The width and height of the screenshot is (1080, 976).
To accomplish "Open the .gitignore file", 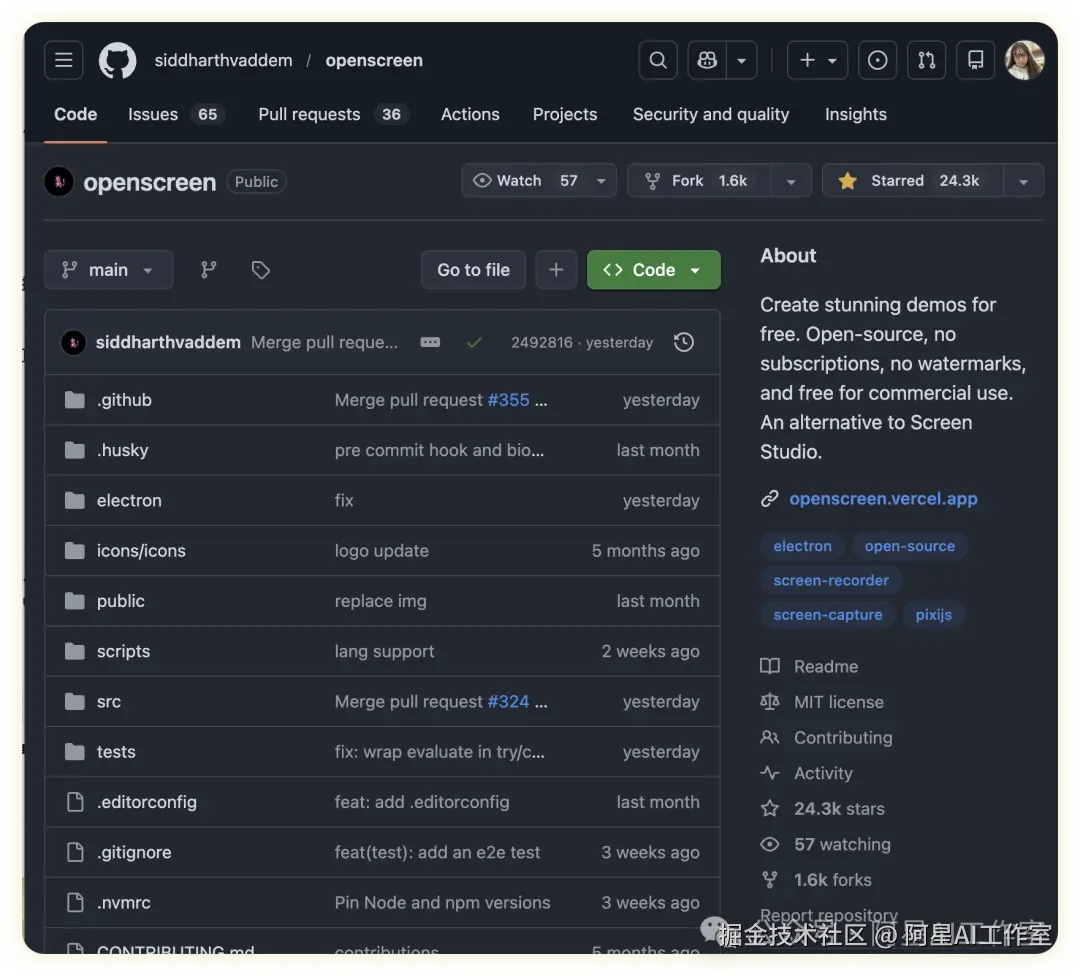I will [134, 853].
